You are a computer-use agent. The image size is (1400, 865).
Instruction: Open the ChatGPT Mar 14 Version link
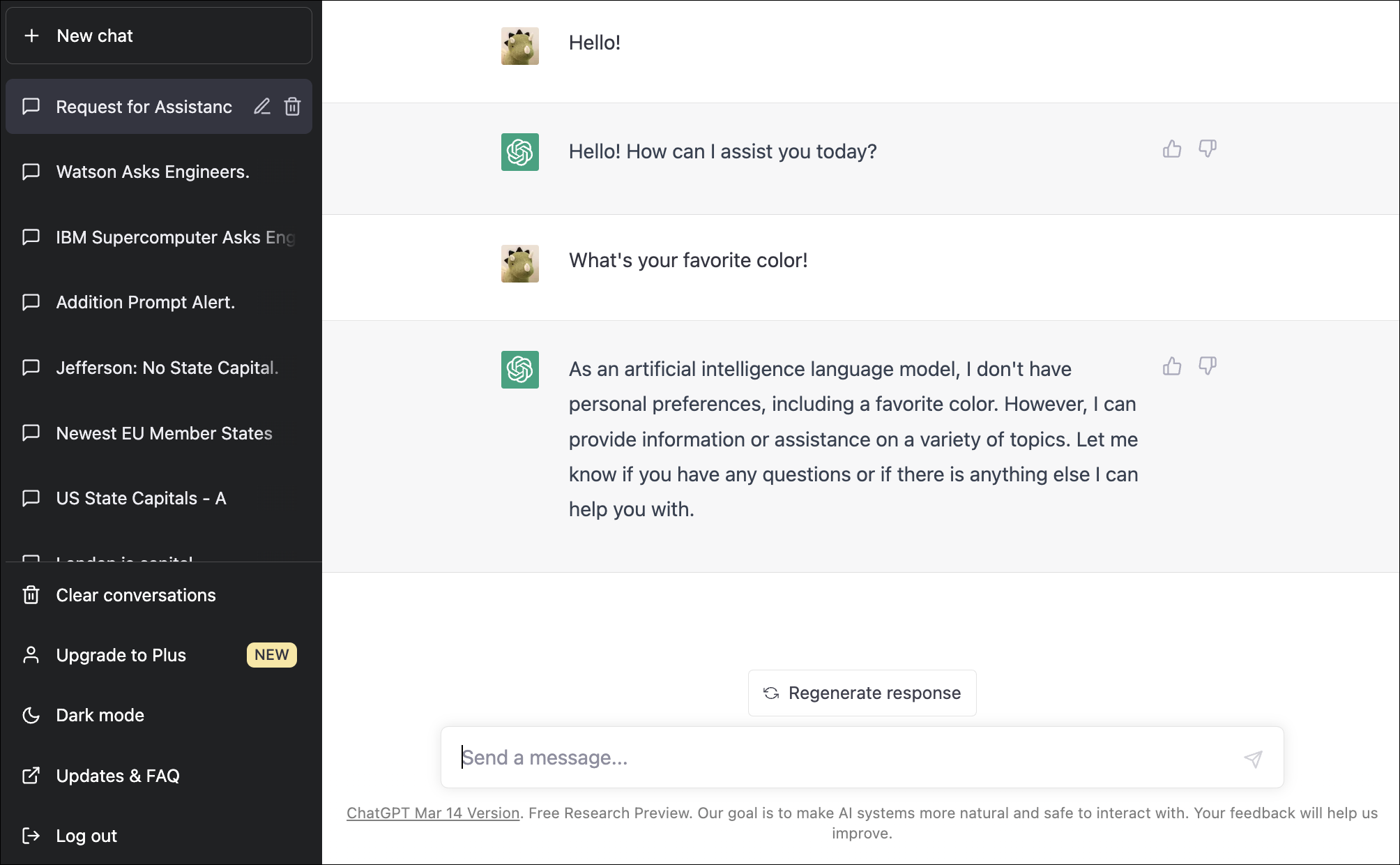[433, 813]
